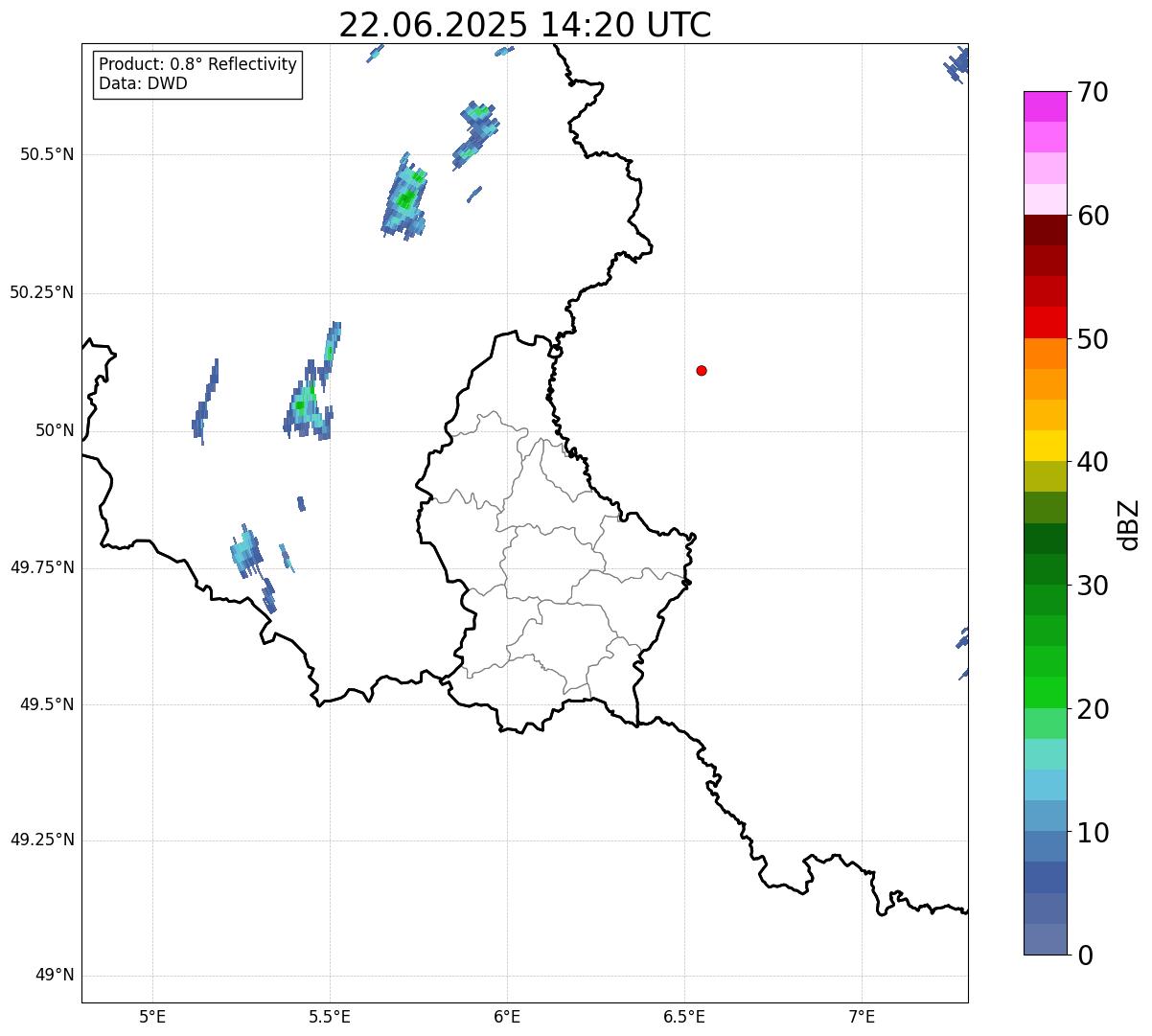Click the bright magenta top colorbar swatch
1152x1036 pixels.
[x=1045, y=106]
